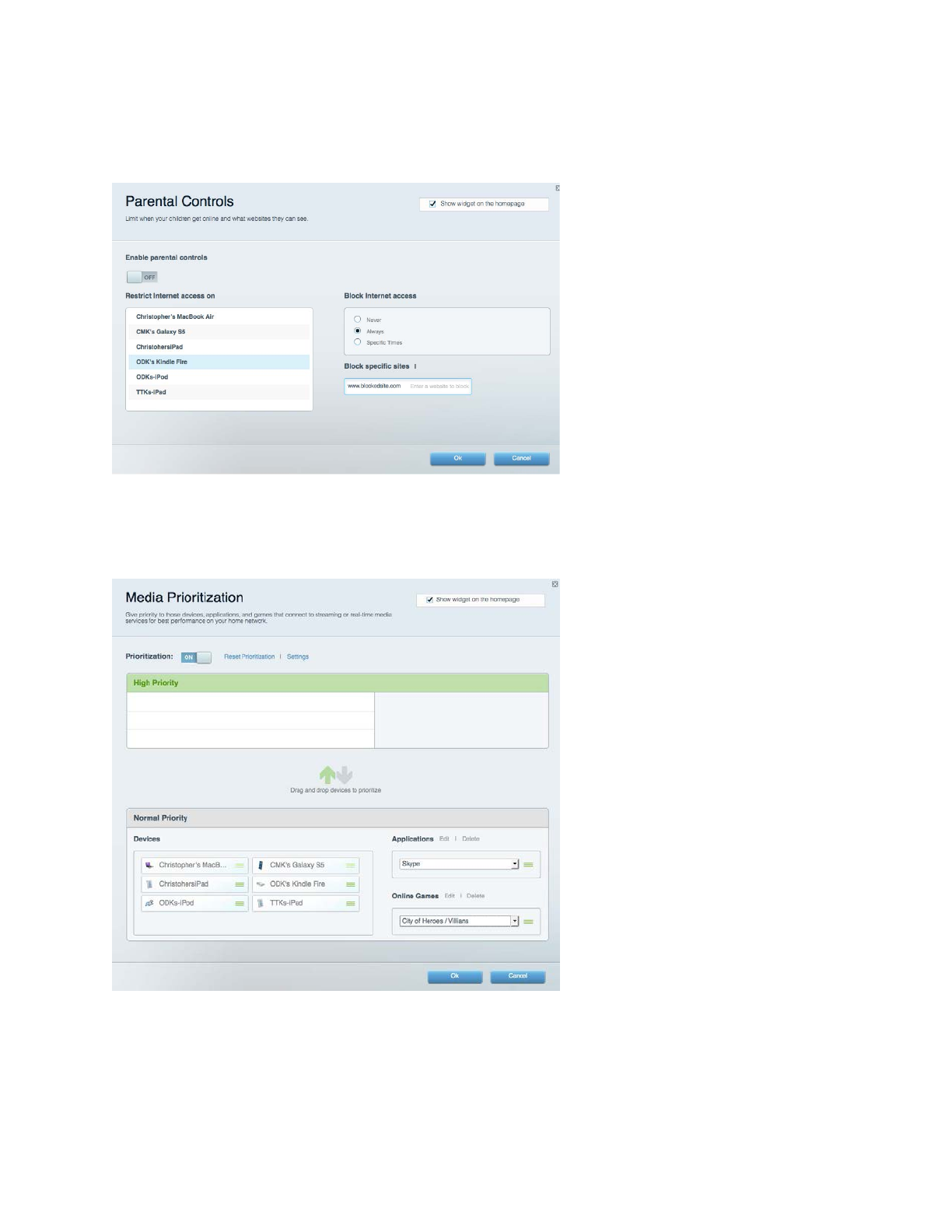Toggle the Enable parental controls switch
952x1232 pixels.
(x=142, y=277)
